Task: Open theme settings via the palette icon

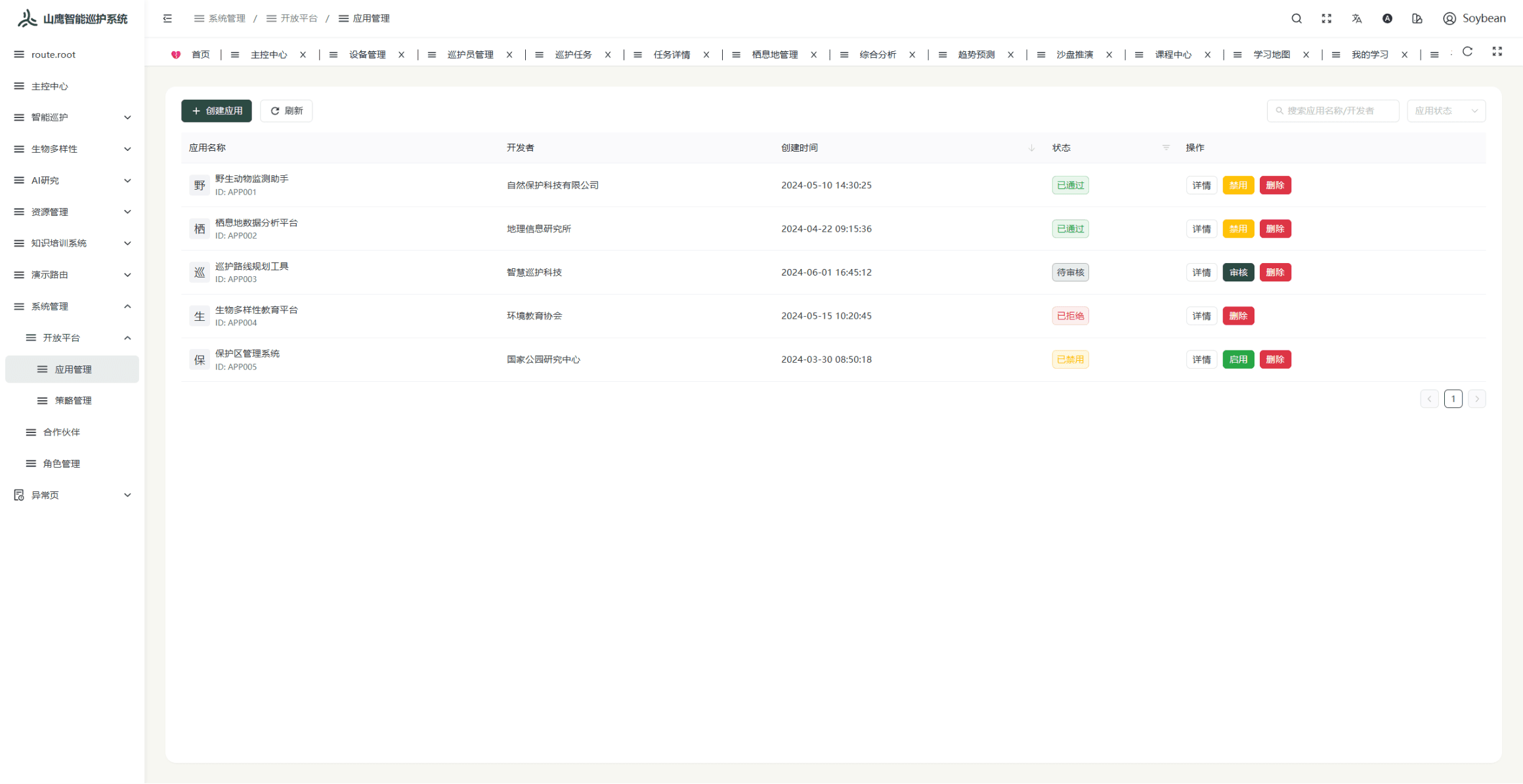Action: pos(1417,18)
